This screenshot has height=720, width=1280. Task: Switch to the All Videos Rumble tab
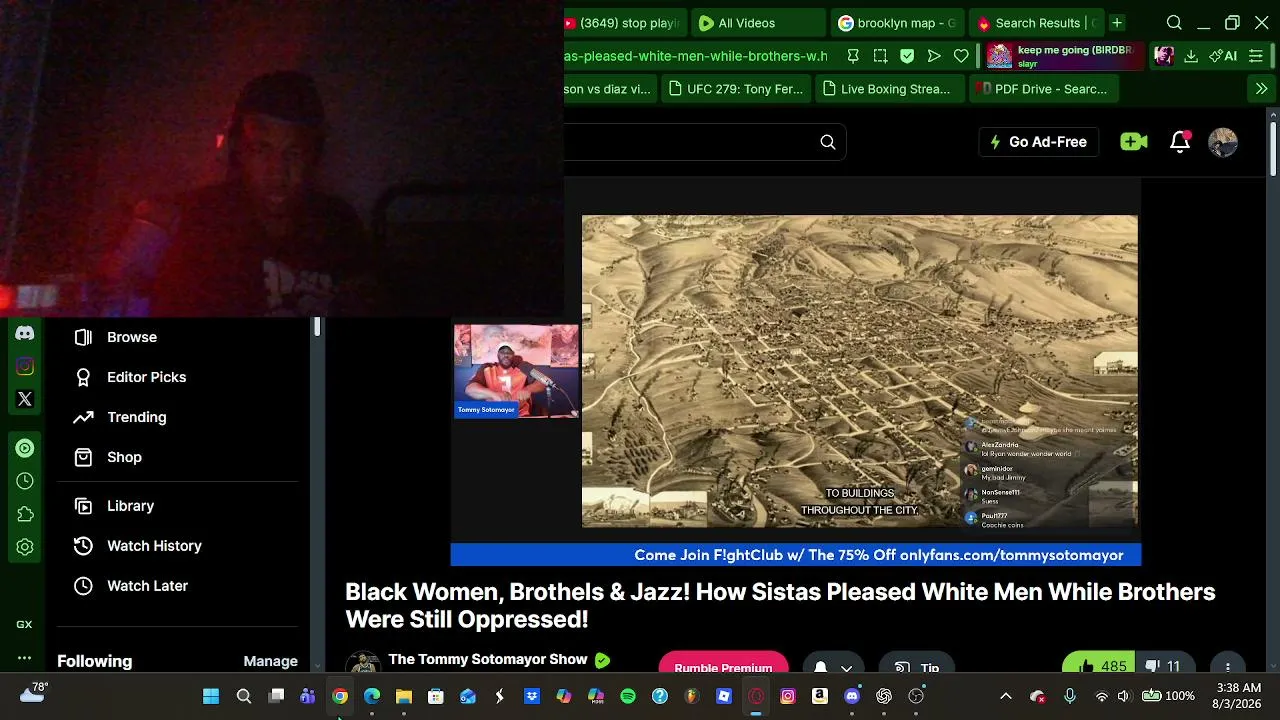[756, 23]
